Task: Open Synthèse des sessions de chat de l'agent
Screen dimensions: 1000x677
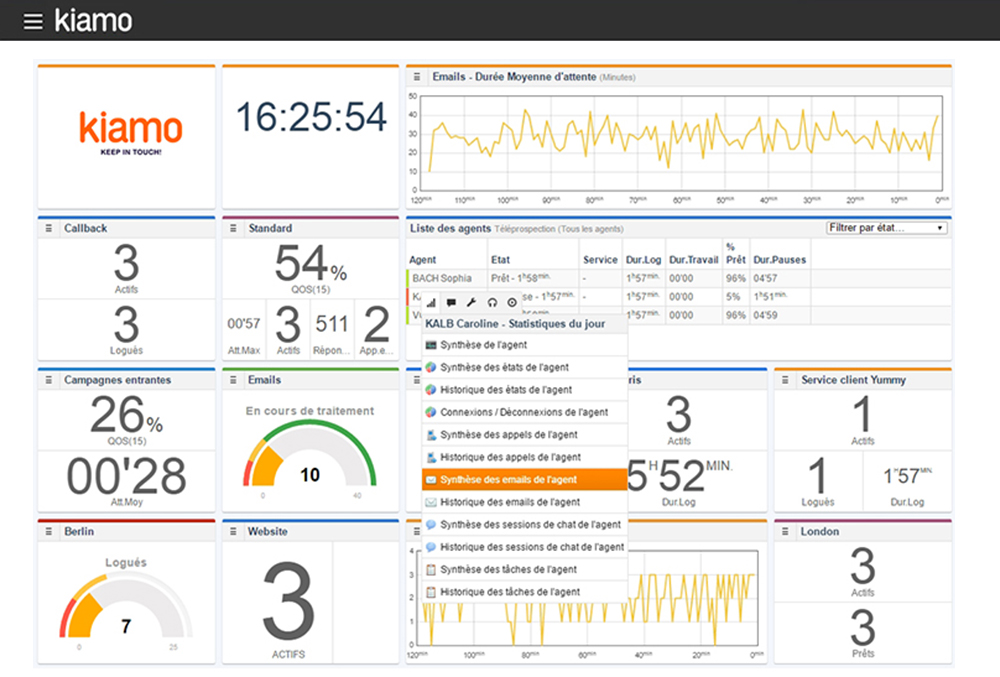Action: (525, 524)
